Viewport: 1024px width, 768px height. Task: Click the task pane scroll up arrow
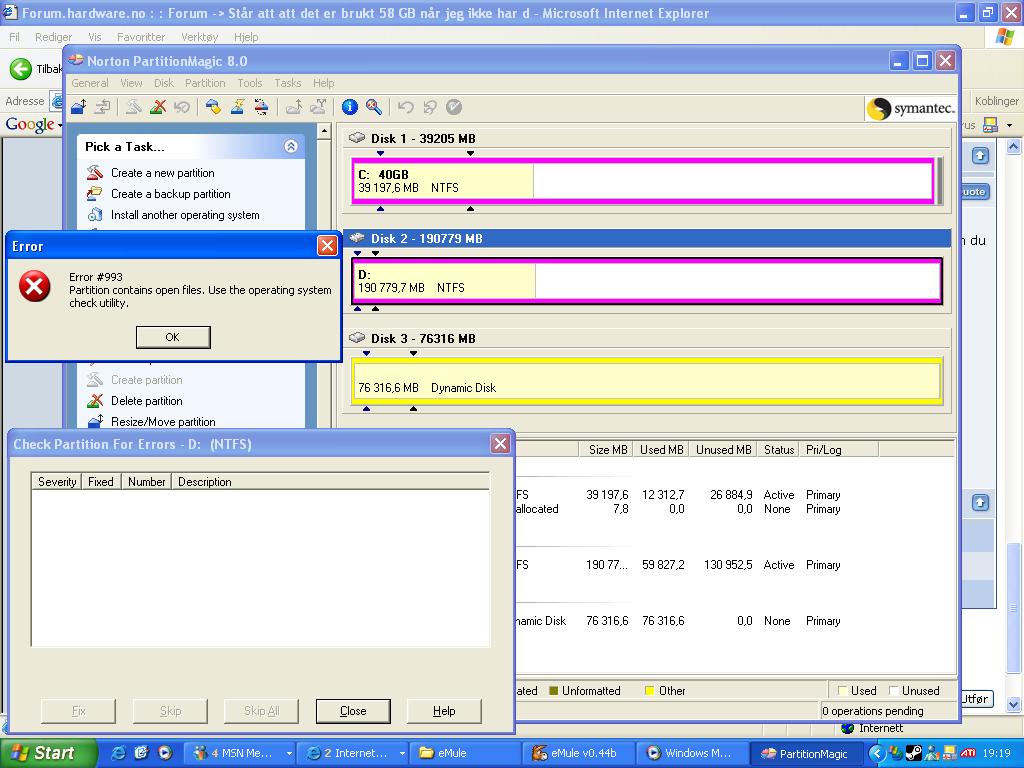[x=324, y=131]
